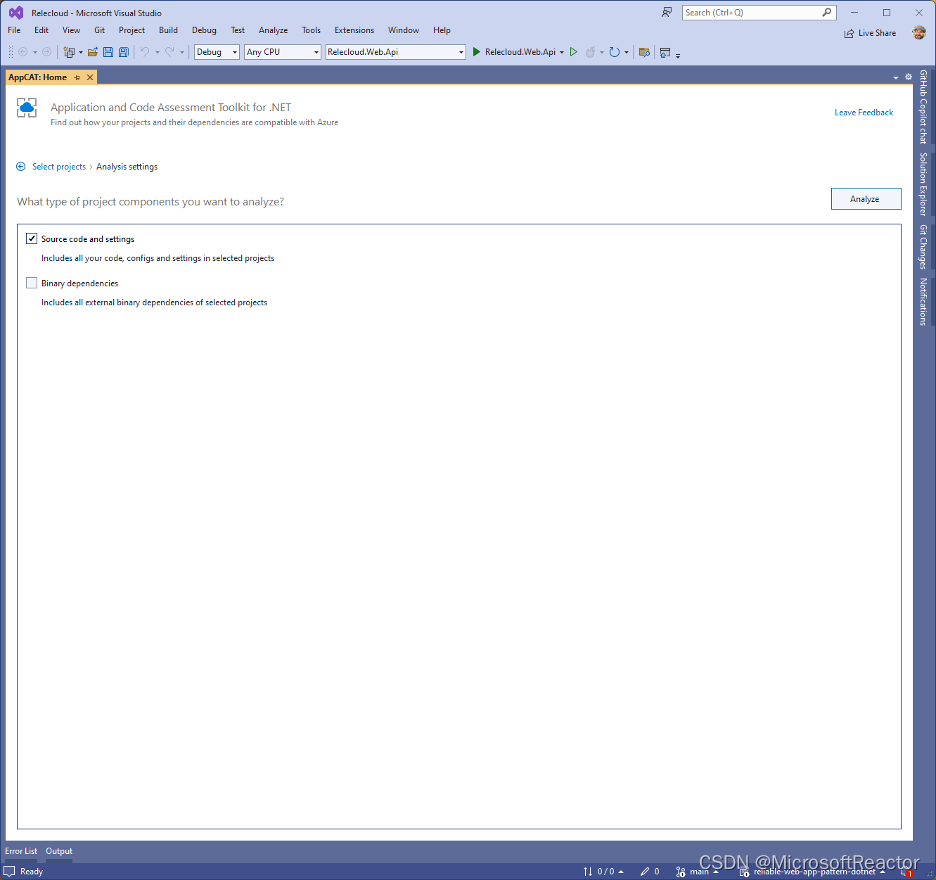
Task: Open the Extensions menu
Action: click(x=354, y=30)
